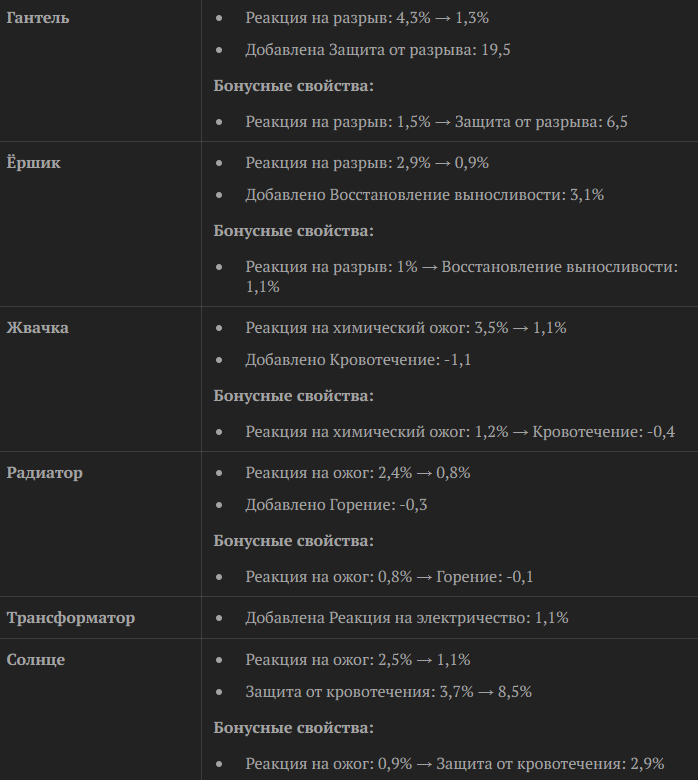Click 'Добавлена Реакция на электричество: 1,1%' line
The image size is (698, 780).
pos(406,618)
